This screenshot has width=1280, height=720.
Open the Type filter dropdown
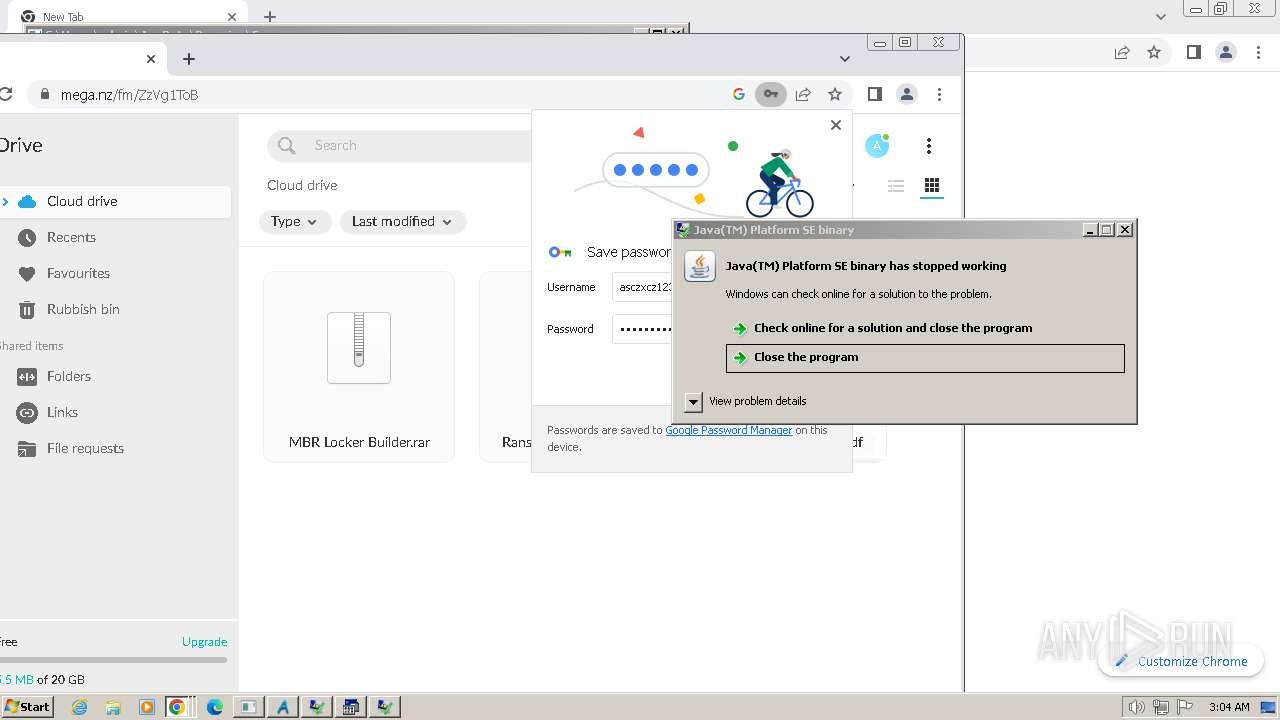coord(295,222)
